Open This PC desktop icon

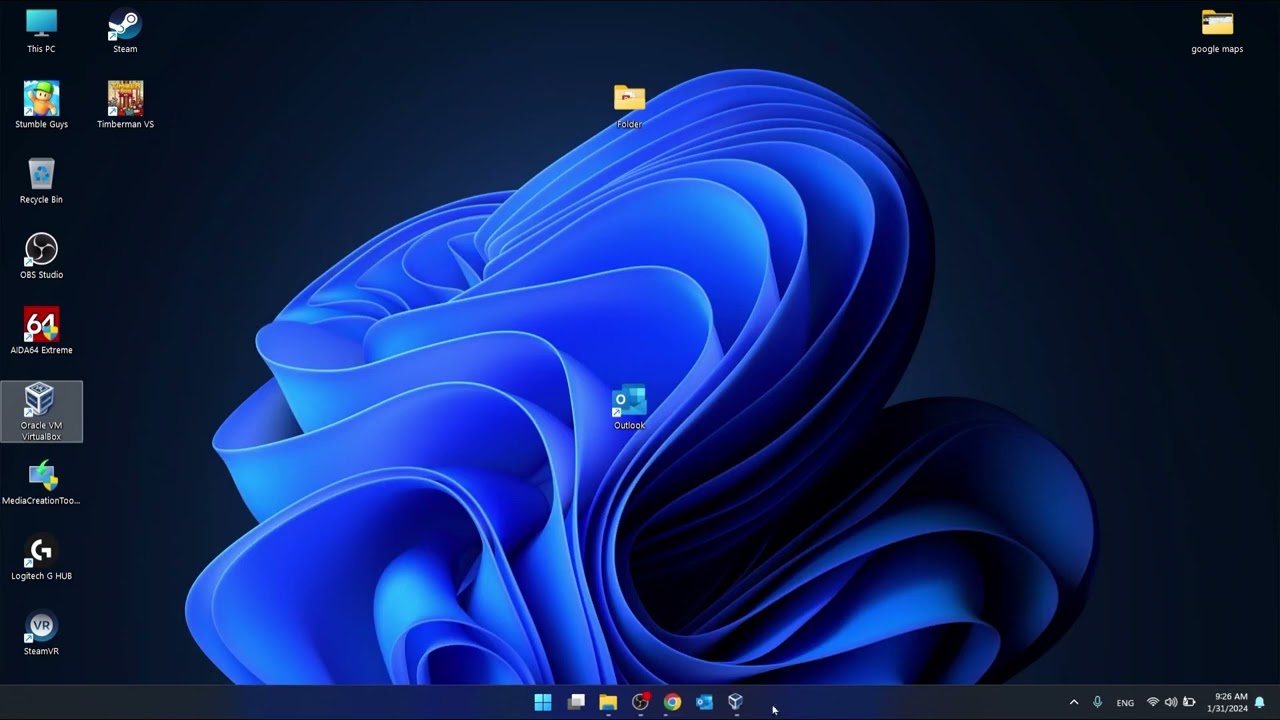pos(41,30)
